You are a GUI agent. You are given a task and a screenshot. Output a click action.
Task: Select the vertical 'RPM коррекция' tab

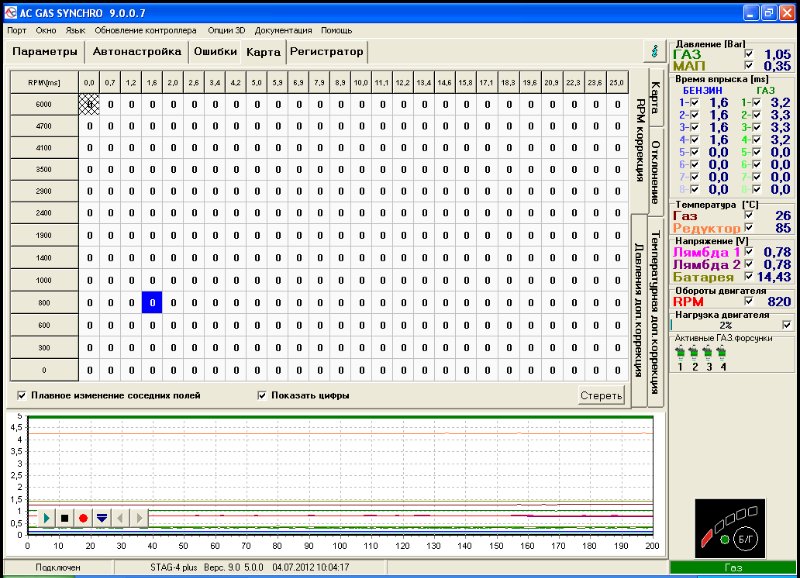pos(642,140)
